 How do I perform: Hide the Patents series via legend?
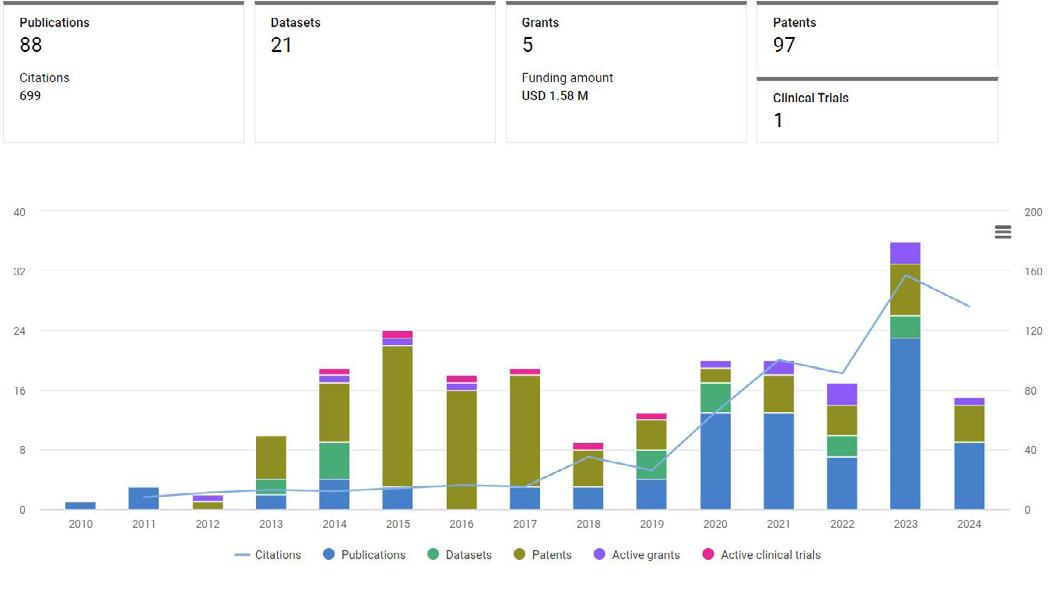543,555
